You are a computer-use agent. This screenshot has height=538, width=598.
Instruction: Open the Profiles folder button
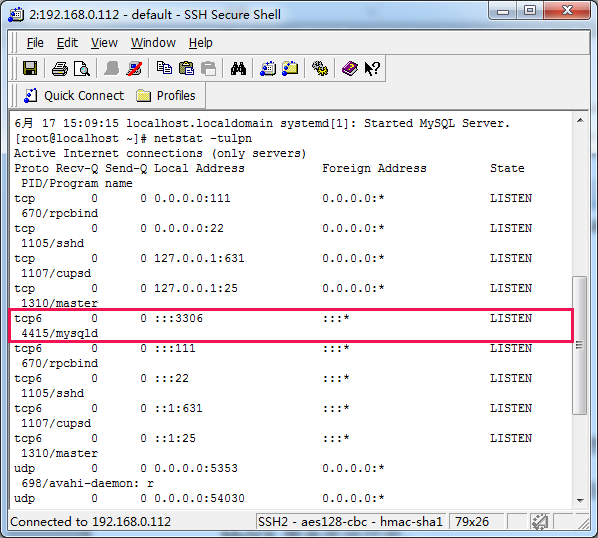coord(166,95)
